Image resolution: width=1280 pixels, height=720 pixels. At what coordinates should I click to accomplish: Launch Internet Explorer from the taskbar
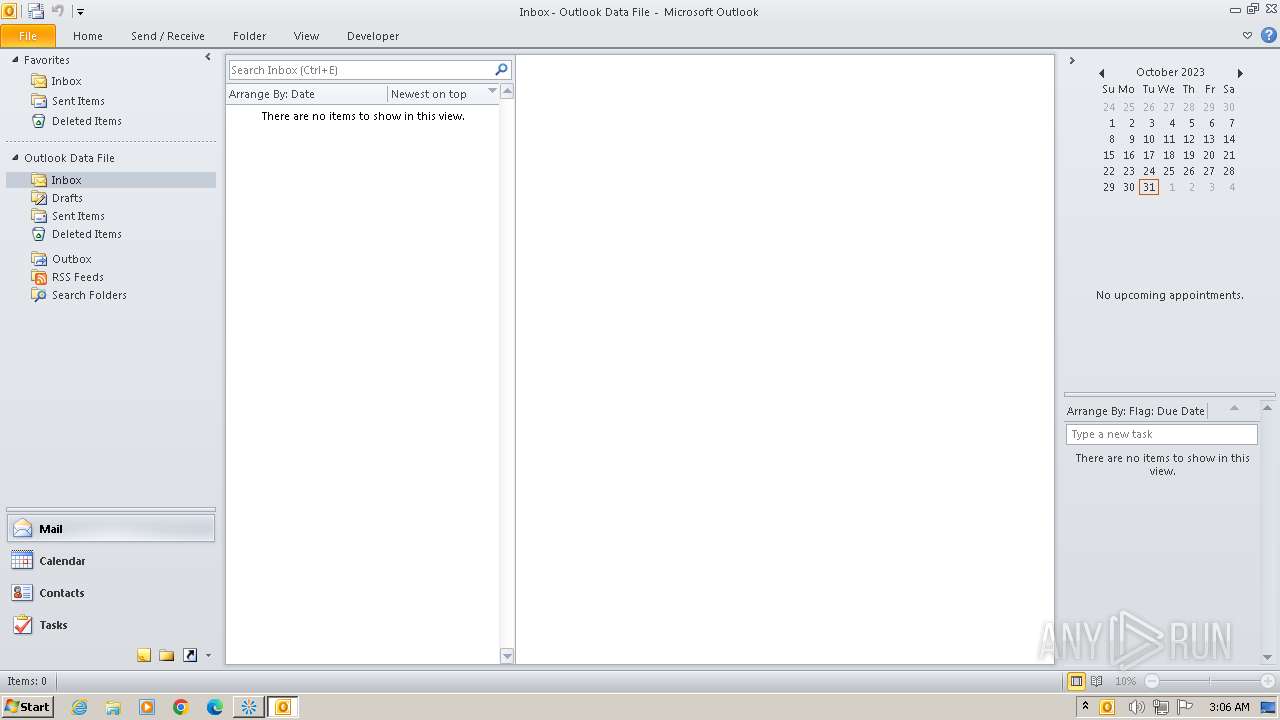80,707
